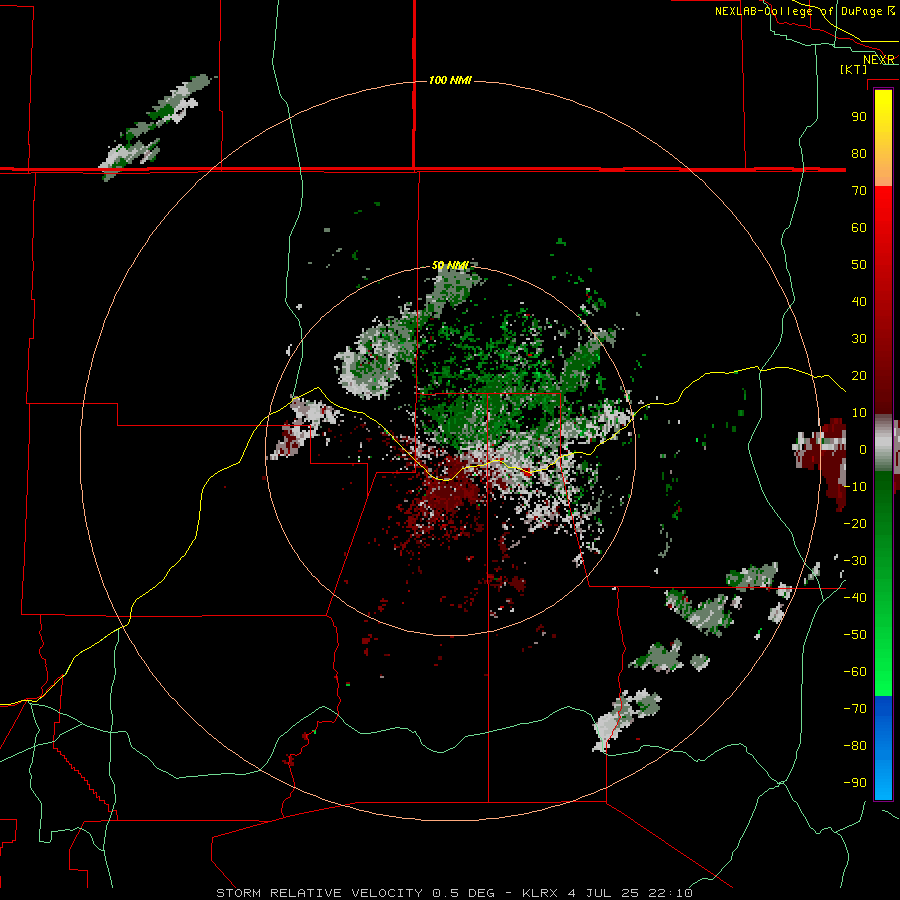This screenshot has height=900, width=900.
Task: Click the -80 value on velocity scale
Action: point(855,746)
